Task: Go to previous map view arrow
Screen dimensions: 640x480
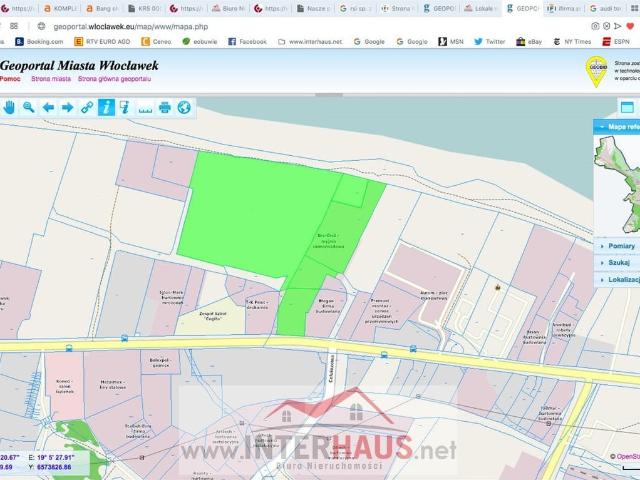Action: click(x=48, y=107)
